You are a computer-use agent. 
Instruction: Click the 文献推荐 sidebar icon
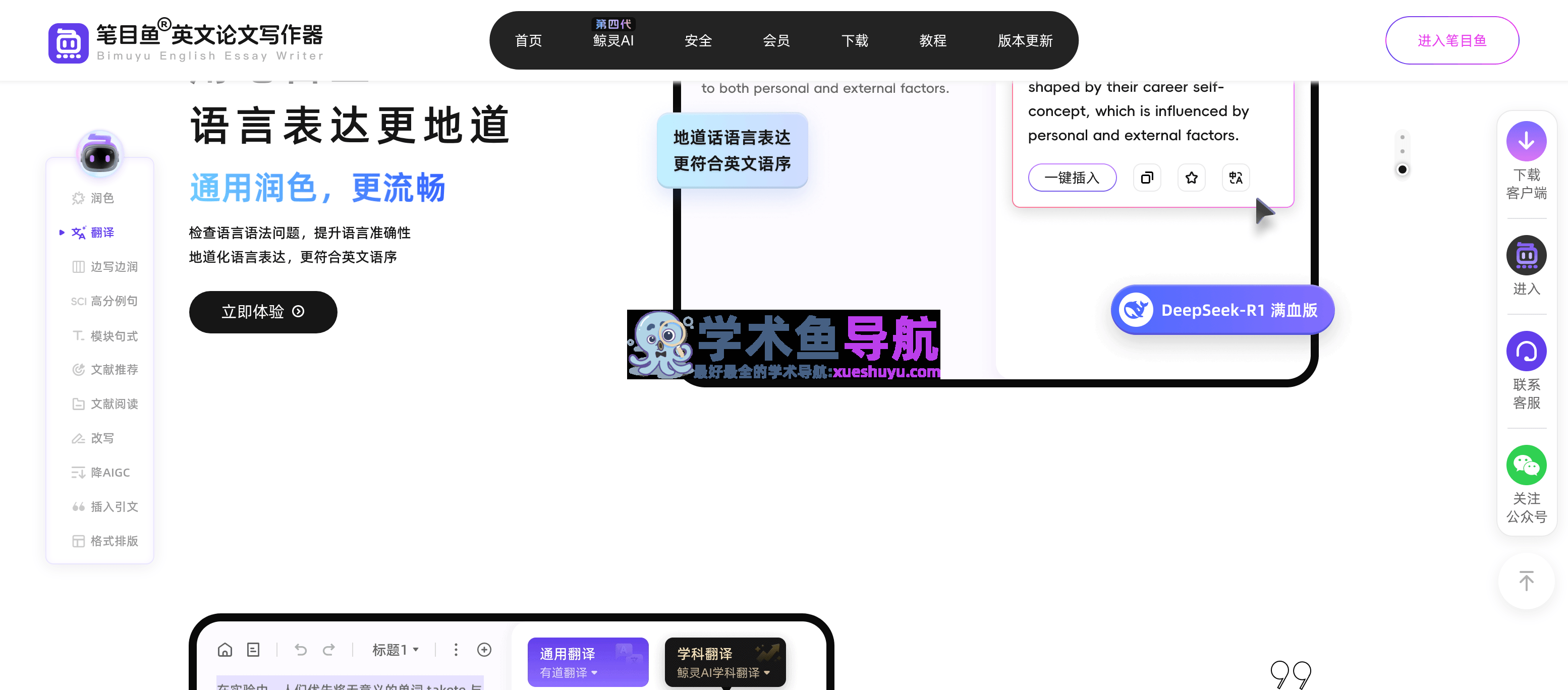[78, 369]
